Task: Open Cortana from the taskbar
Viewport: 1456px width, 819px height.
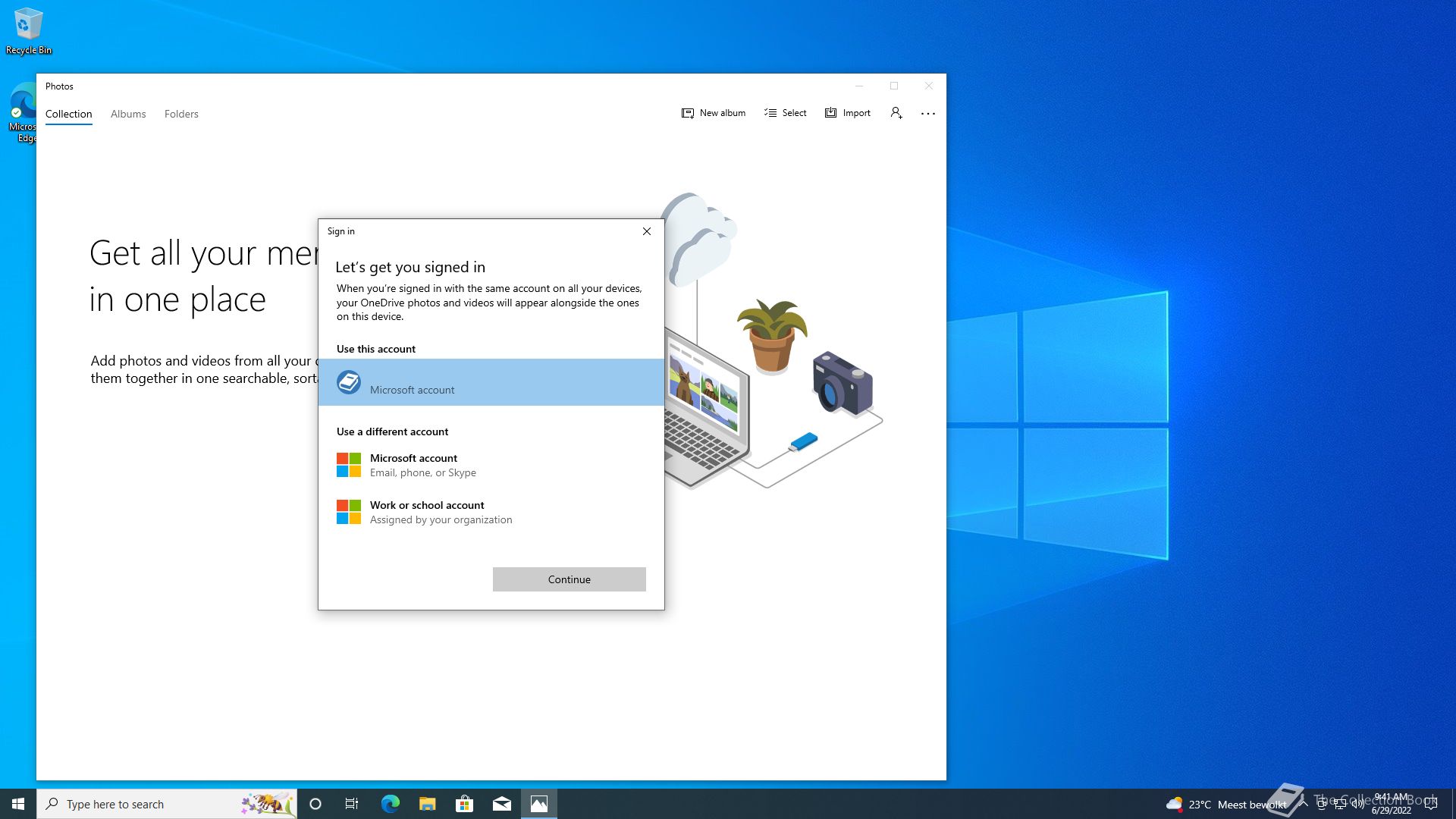Action: coord(315,804)
